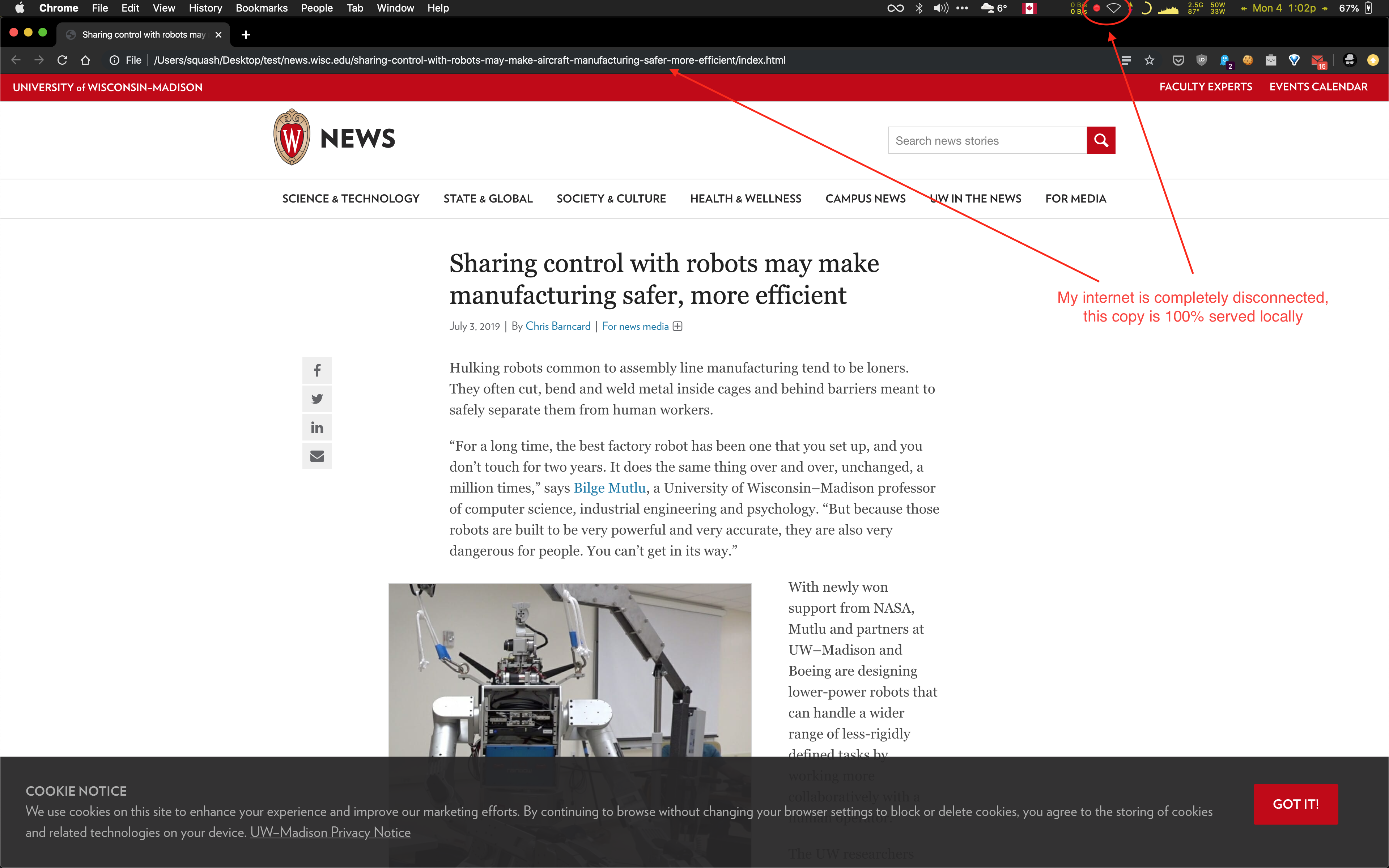Open the volume control in menu bar
This screenshot has height=868, width=1389.
(941, 8)
